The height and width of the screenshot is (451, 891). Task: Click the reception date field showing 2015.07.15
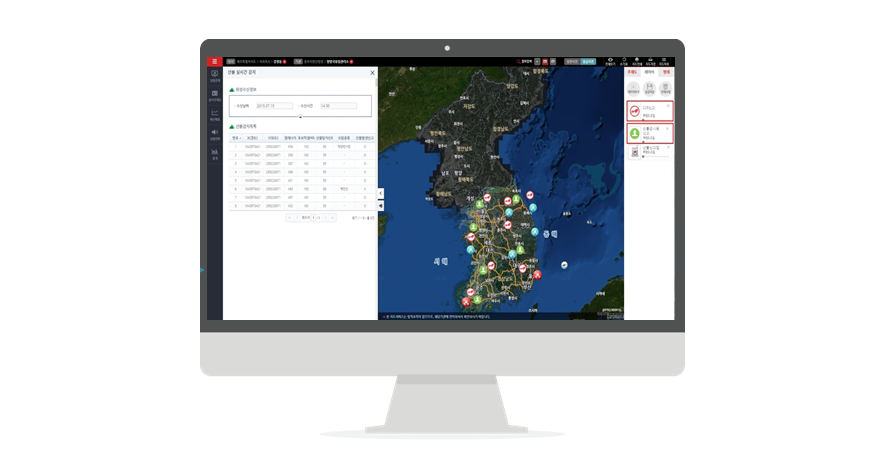pyautogui.click(x=274, y=106)
